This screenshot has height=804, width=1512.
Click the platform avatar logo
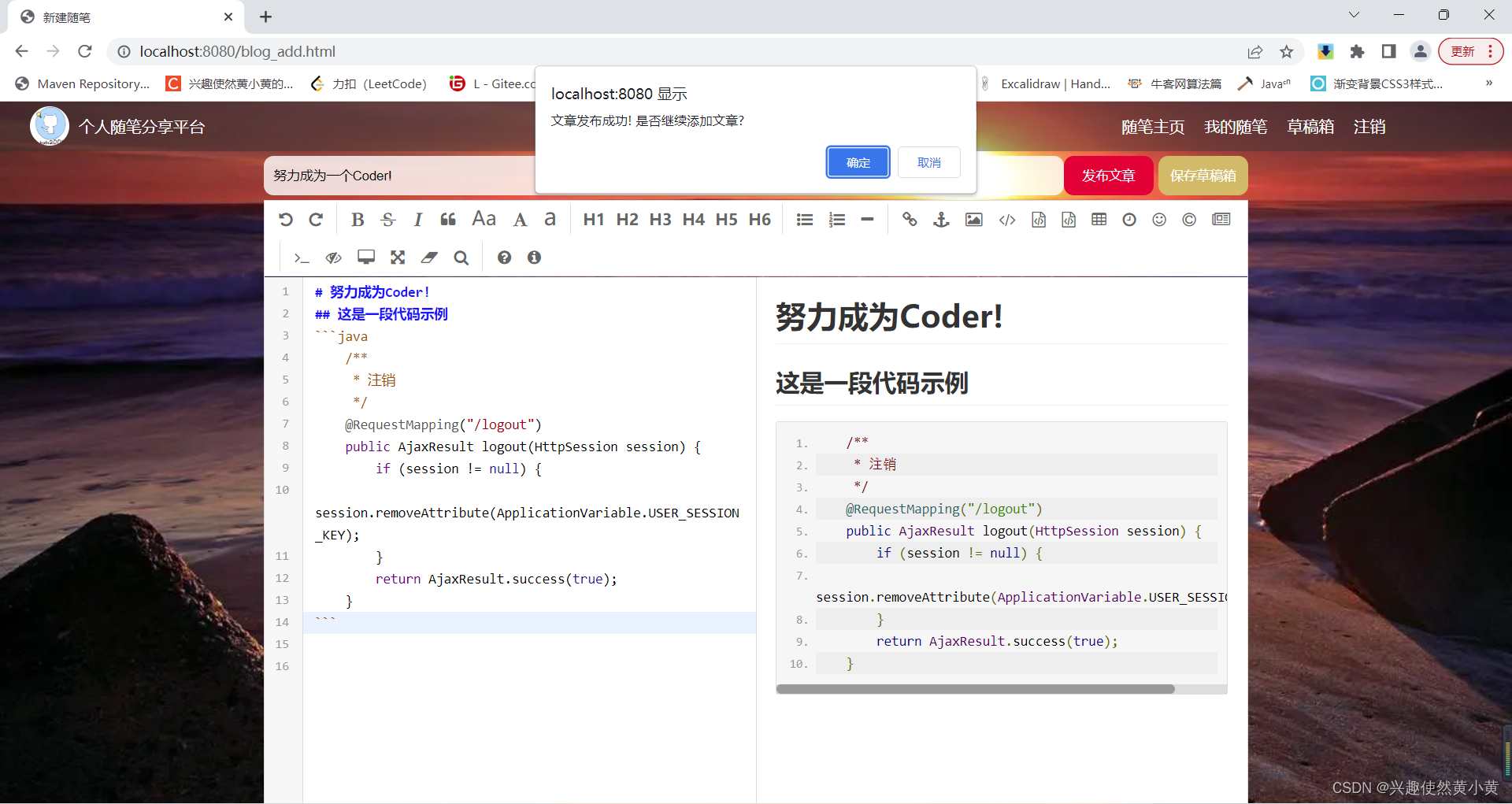tap(50, 126)
